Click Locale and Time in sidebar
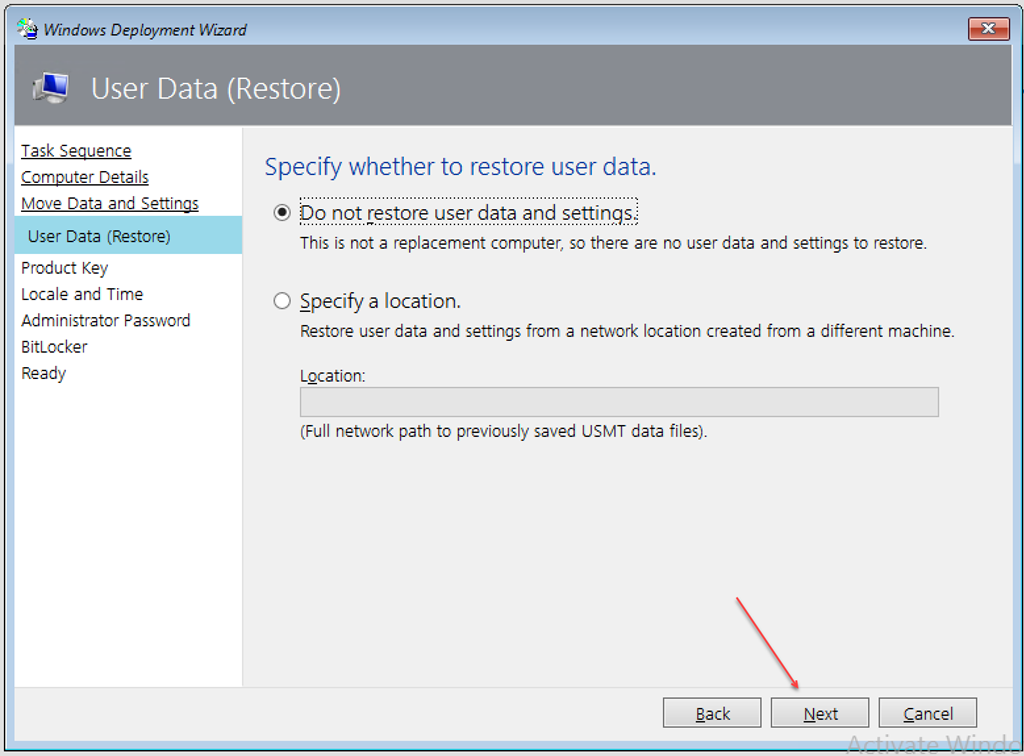The image size is (1024, 756). click(82, 294)
